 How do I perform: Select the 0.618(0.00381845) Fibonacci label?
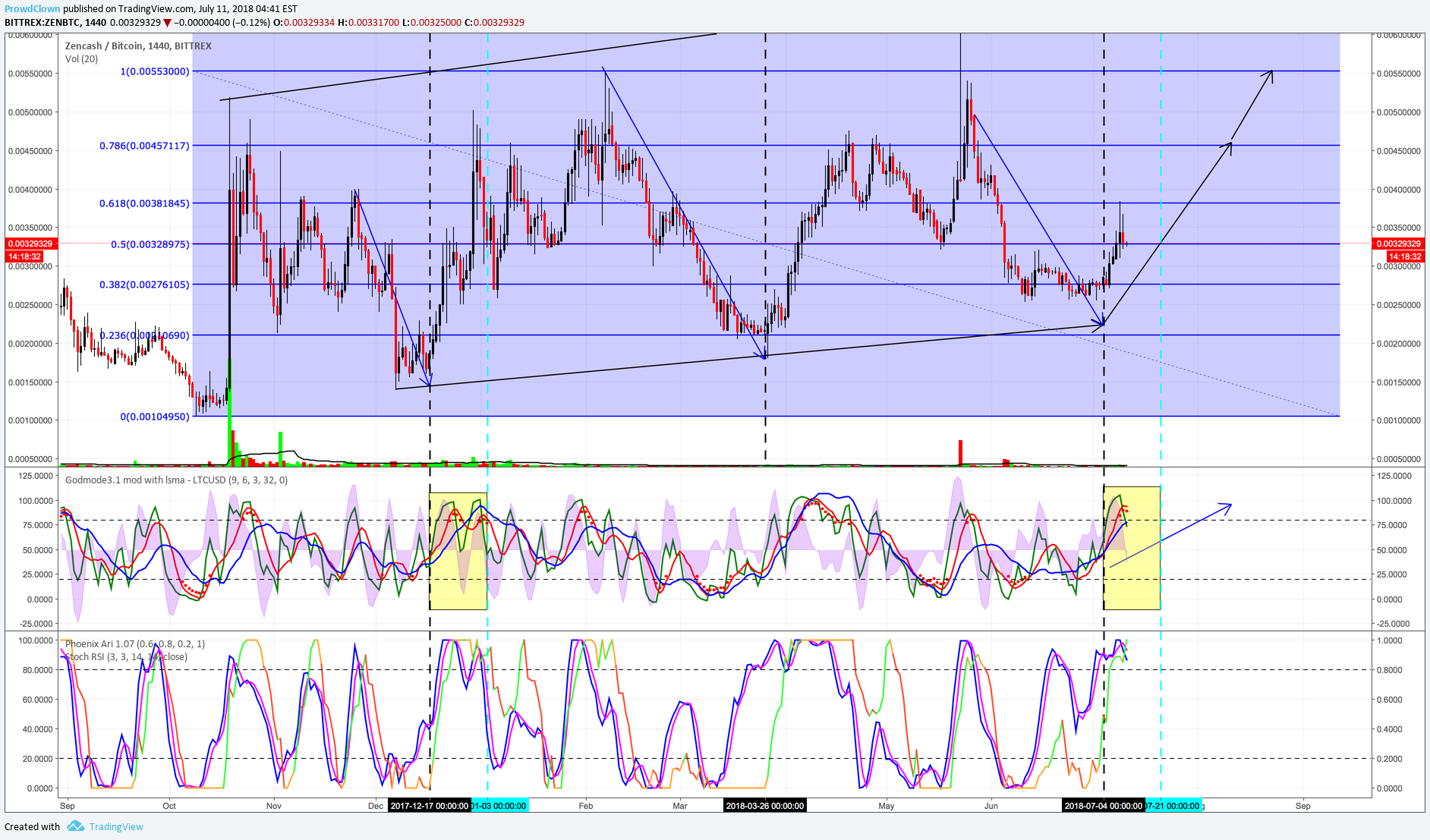[x=144, y=203]
